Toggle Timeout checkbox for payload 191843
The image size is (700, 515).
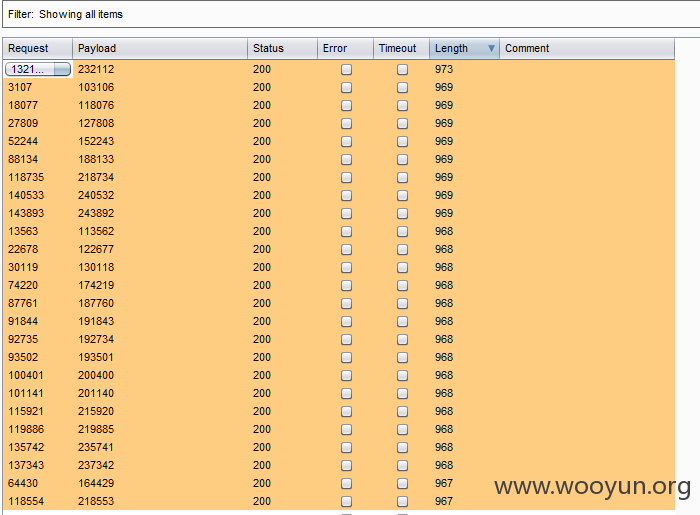pos(402,321)
